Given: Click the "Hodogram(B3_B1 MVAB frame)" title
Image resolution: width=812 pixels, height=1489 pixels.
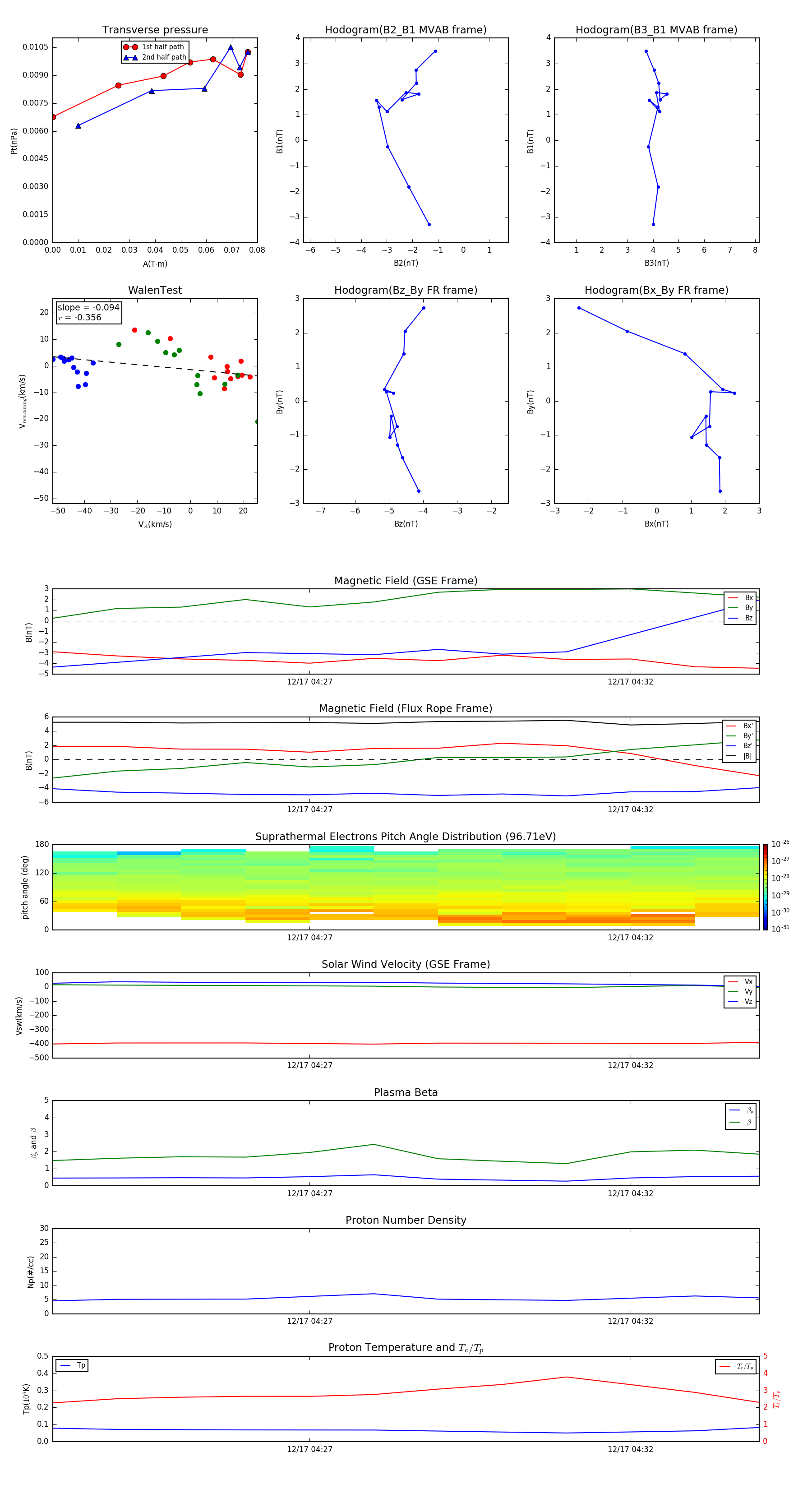Looking at the screenshot, I should click(656, 30).
